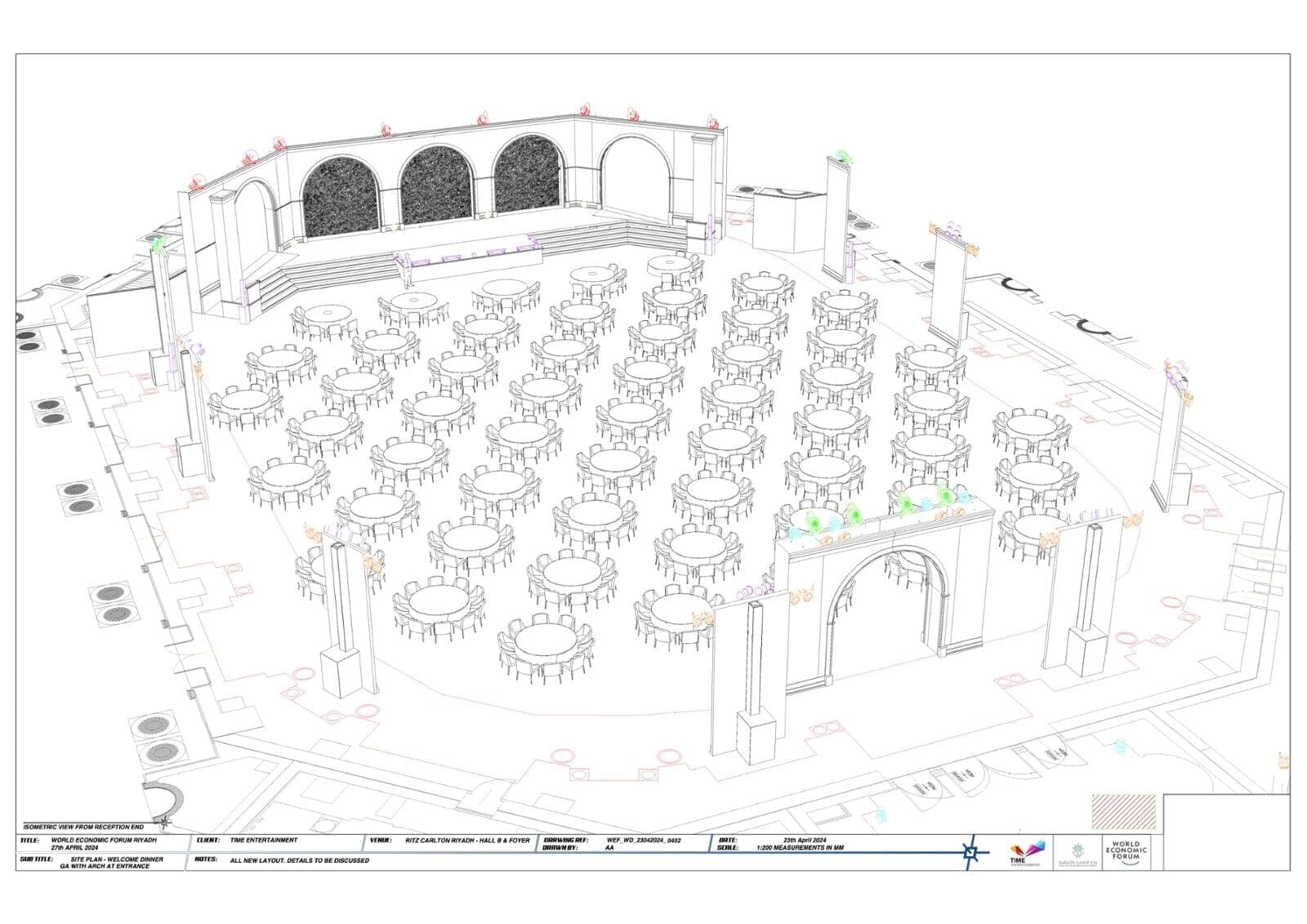Select the text '27th APRIL 2024' under title
This screenshot has width=1307, height=924.
[74, 848]
